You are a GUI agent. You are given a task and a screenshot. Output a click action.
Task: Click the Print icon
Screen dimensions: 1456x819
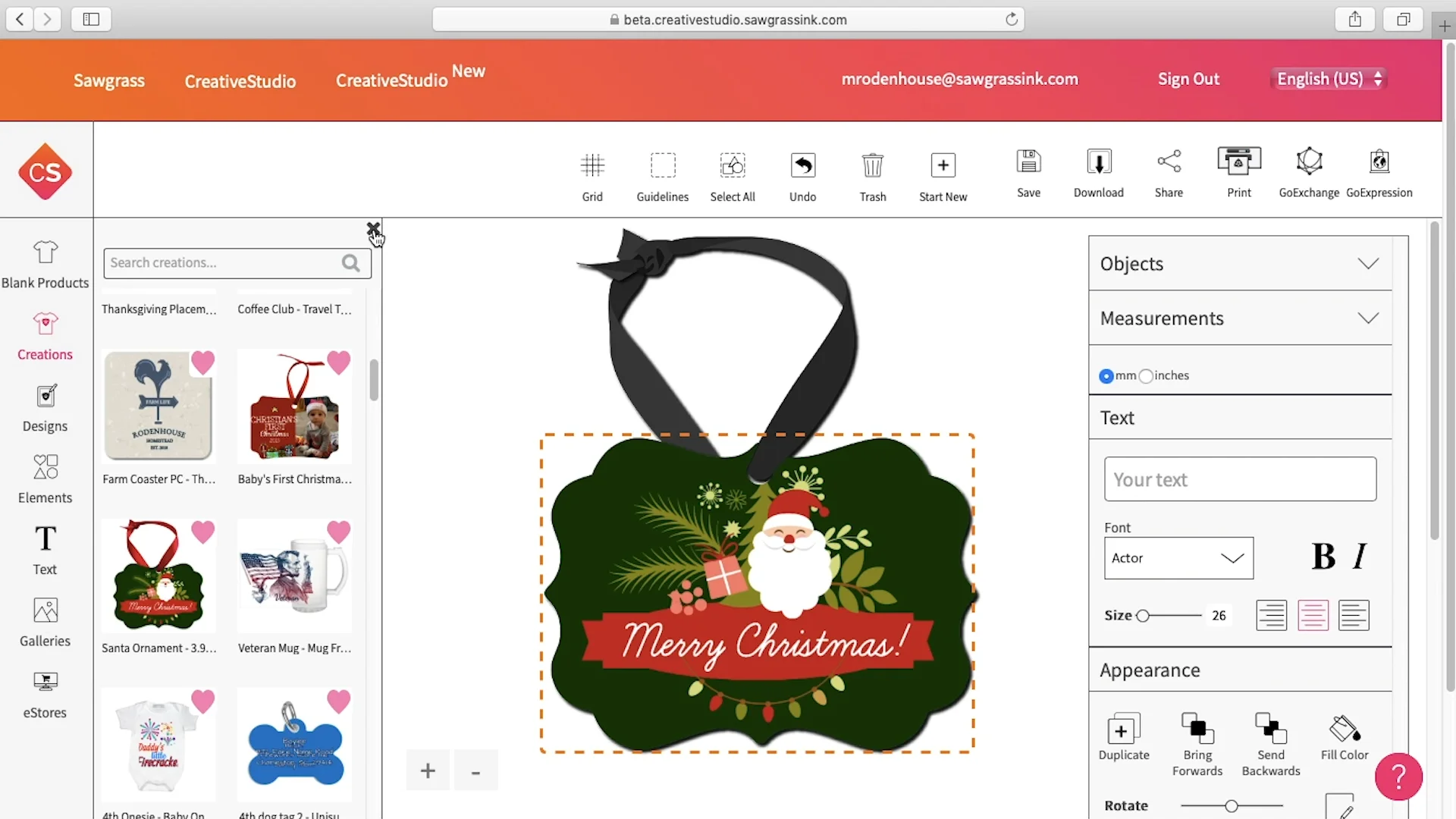(x=1238, y=162)
